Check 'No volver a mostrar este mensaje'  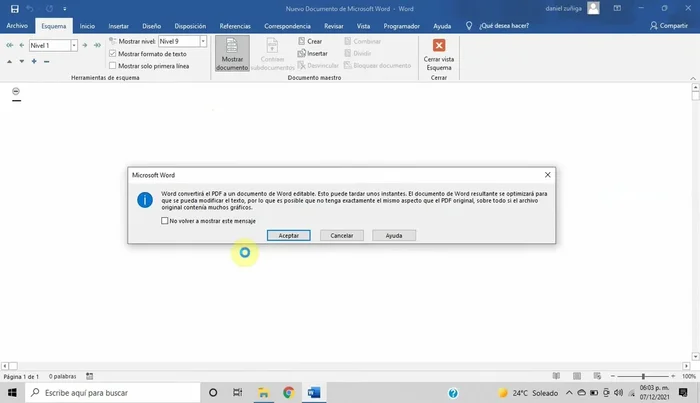pyautogui.click(x=165, y=220)
